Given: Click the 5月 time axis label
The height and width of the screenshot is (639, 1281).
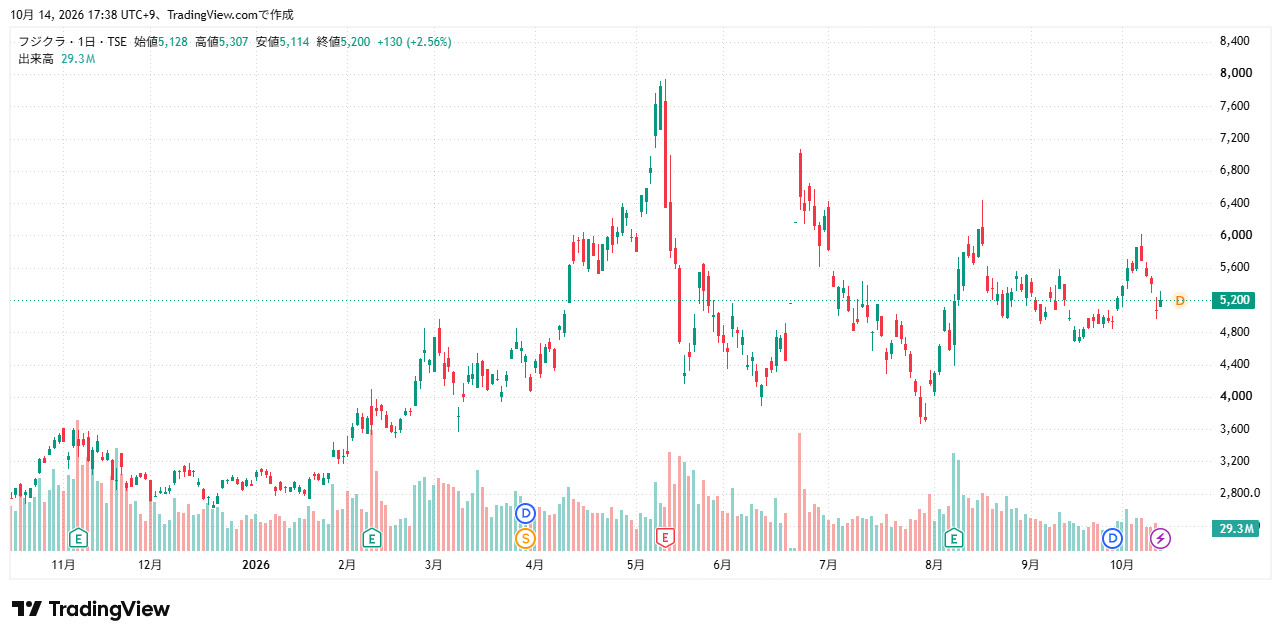Looking at the screenshot, I should pos(636,565).
